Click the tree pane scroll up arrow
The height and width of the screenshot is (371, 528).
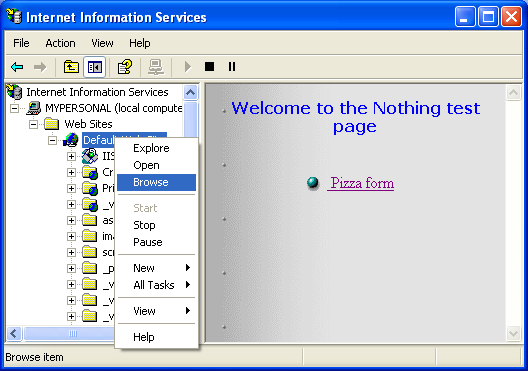[x=191, y=92]
